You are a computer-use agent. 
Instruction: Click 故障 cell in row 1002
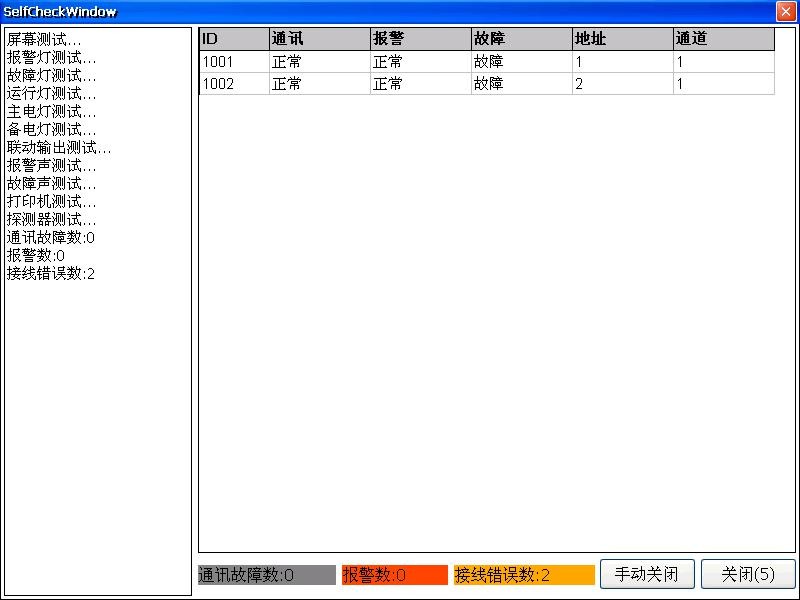coord(521,84)
